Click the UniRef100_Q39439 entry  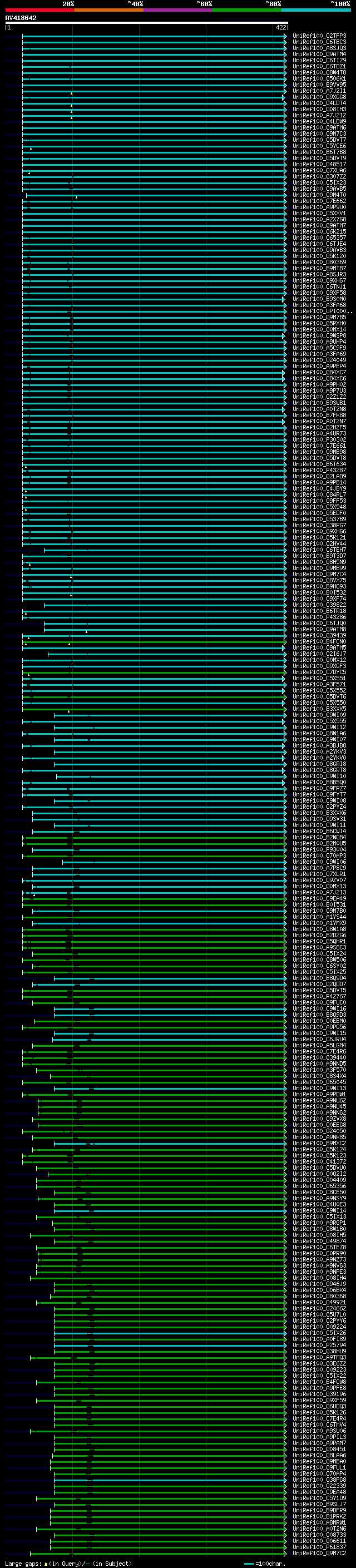coord(319,635)
